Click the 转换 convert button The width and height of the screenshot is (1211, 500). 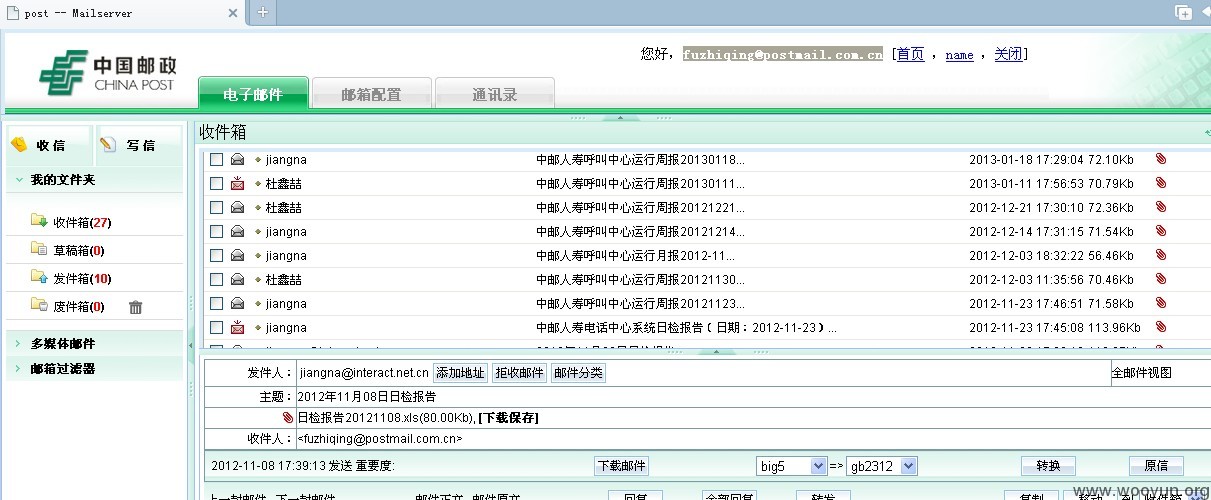(1048, 466)
